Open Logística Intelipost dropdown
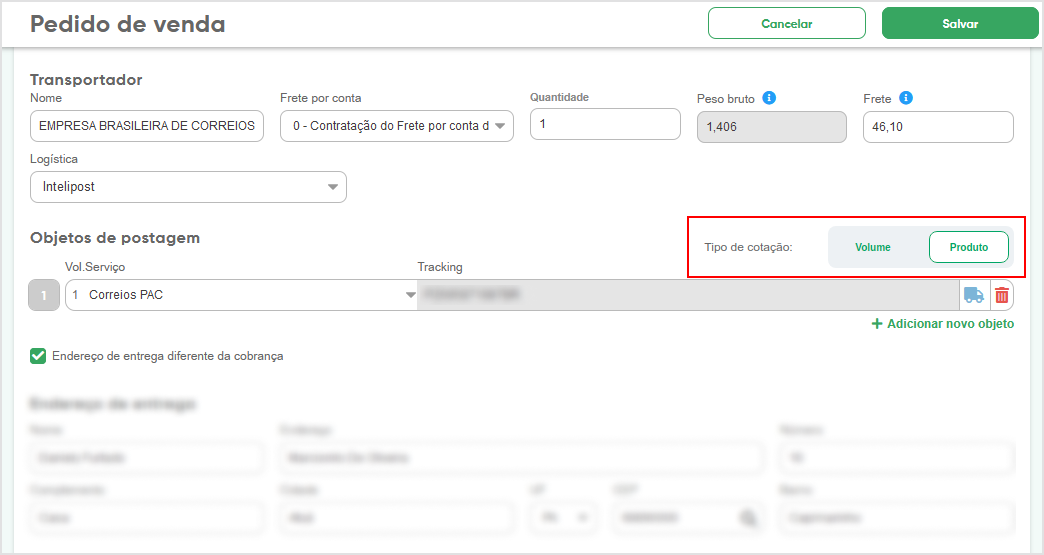Viewport: 1044px width, 555px height. point(188,187)
